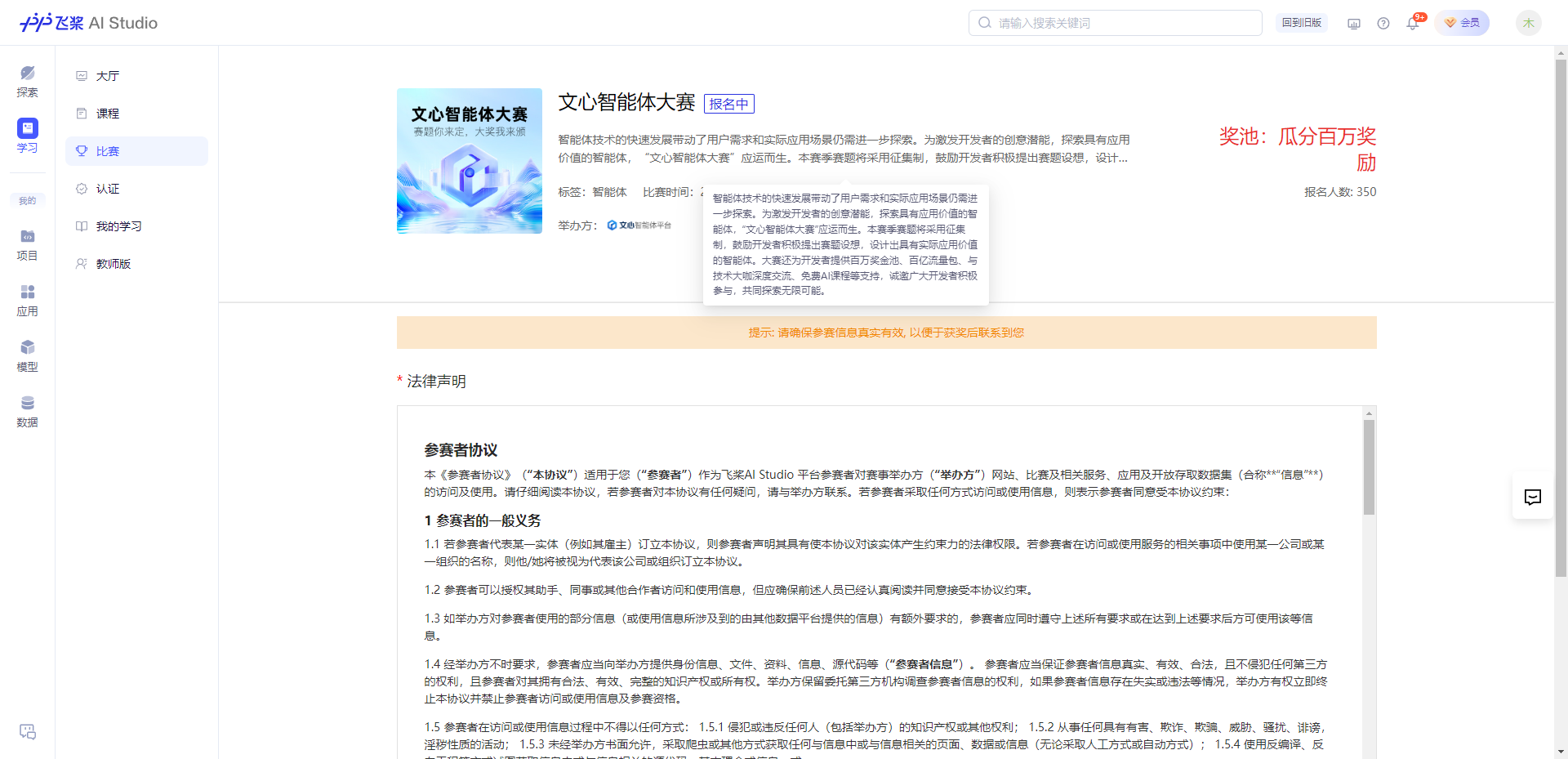Click the 课程 menu icon

point(82,114)
